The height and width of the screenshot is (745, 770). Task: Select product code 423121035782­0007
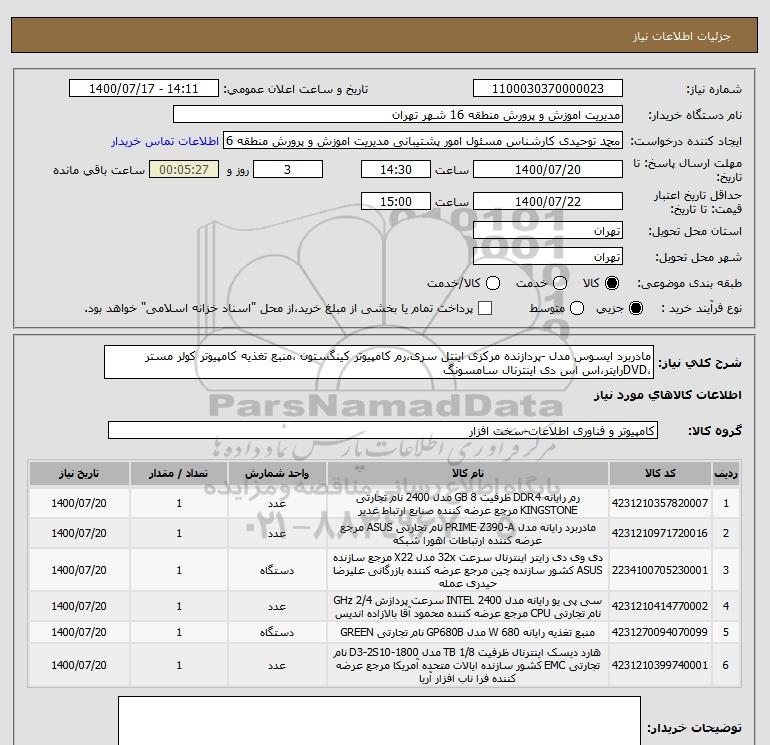tap(660, 503)
